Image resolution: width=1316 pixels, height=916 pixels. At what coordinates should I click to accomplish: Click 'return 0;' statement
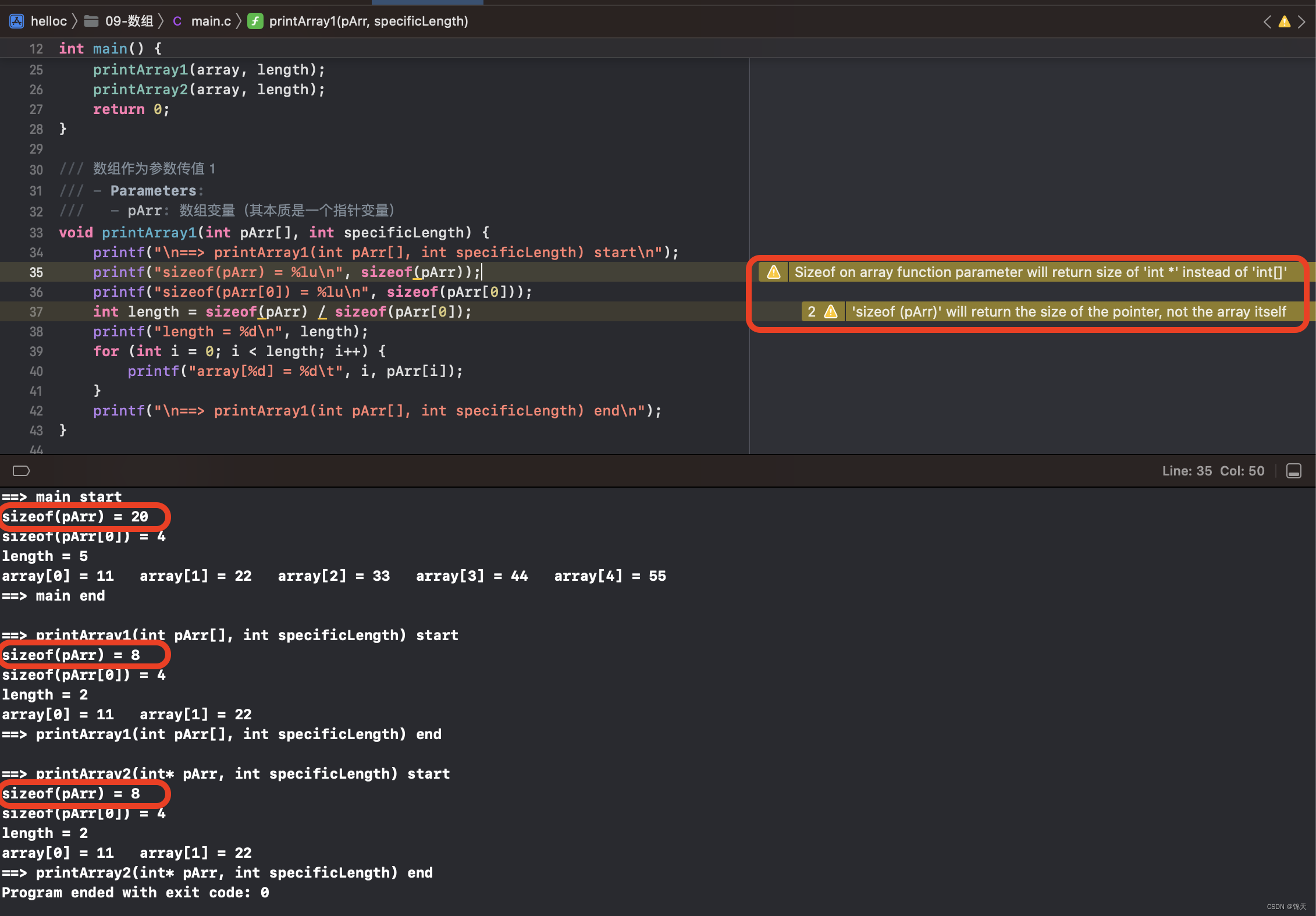pyautogui.click(x=131, y=109)
